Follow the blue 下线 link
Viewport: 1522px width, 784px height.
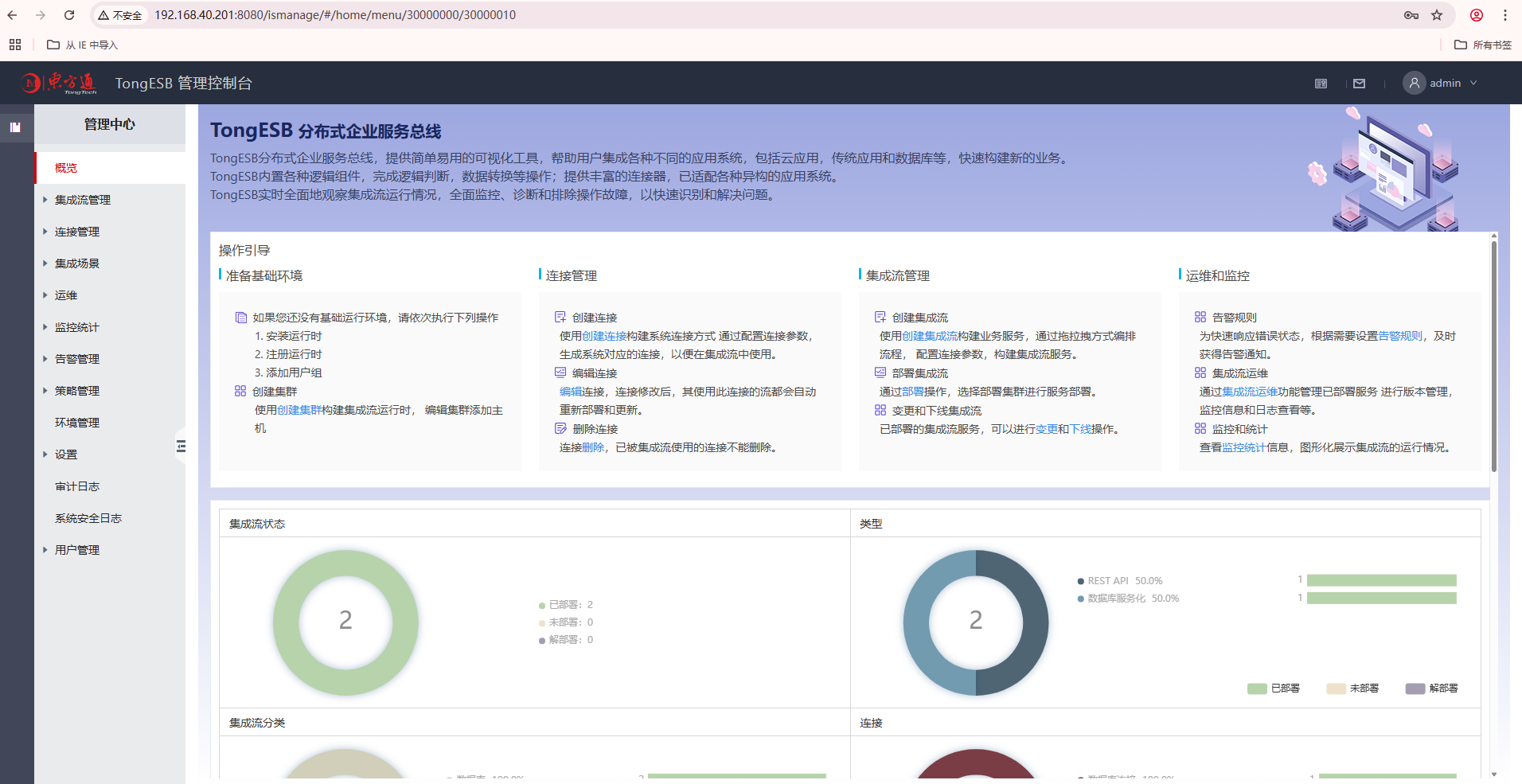(x=1080, y=429)
